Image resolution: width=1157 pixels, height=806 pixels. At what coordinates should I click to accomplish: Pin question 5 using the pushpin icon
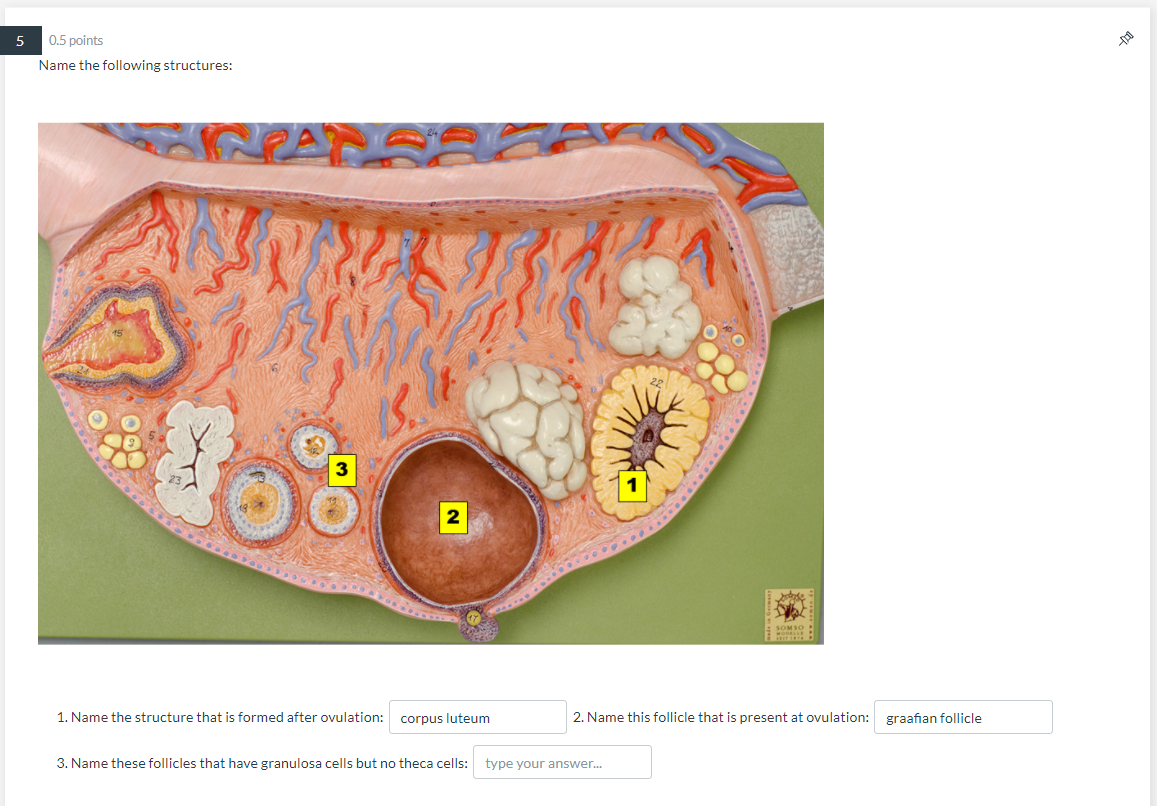pyautogui.click(x=1125, y=39)
